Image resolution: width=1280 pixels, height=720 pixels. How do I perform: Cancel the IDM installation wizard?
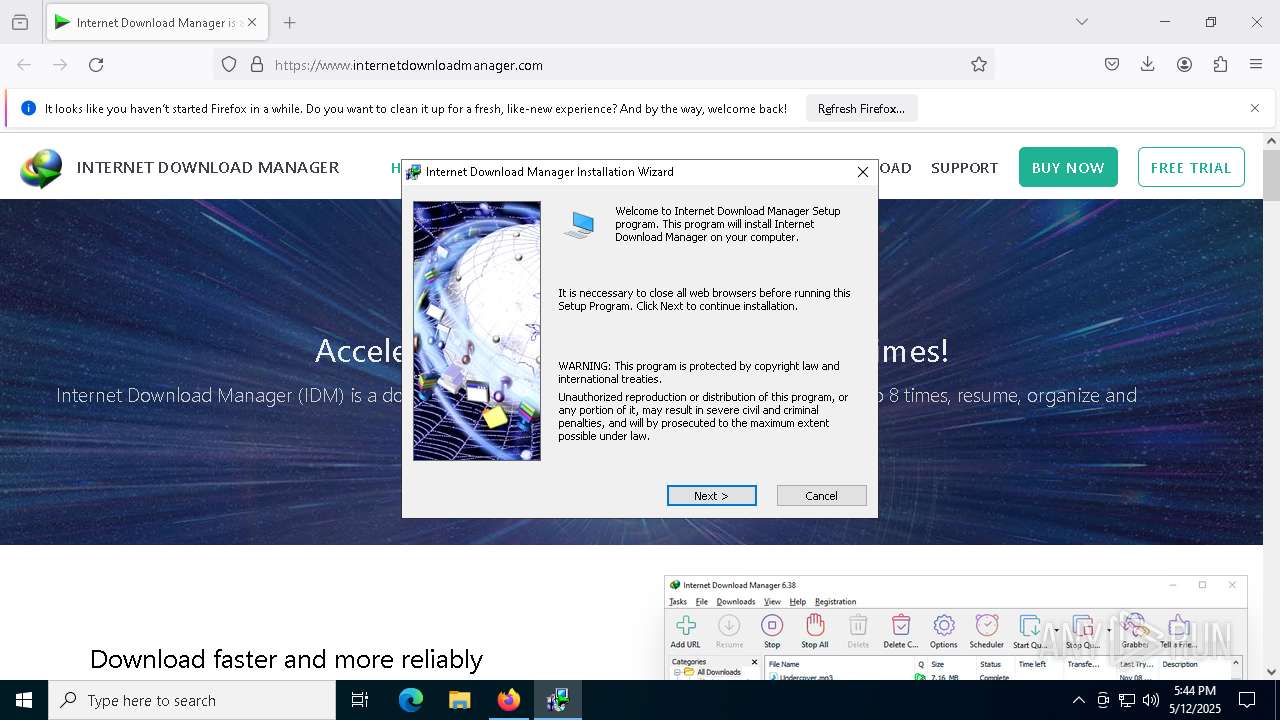tap(821, 496)
